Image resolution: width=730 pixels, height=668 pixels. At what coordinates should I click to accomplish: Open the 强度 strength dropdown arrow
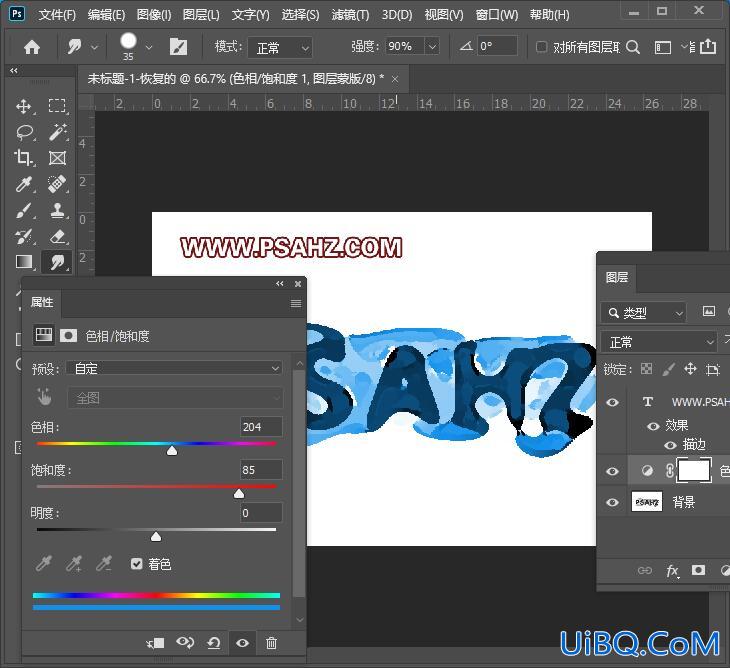coord(433,47)
